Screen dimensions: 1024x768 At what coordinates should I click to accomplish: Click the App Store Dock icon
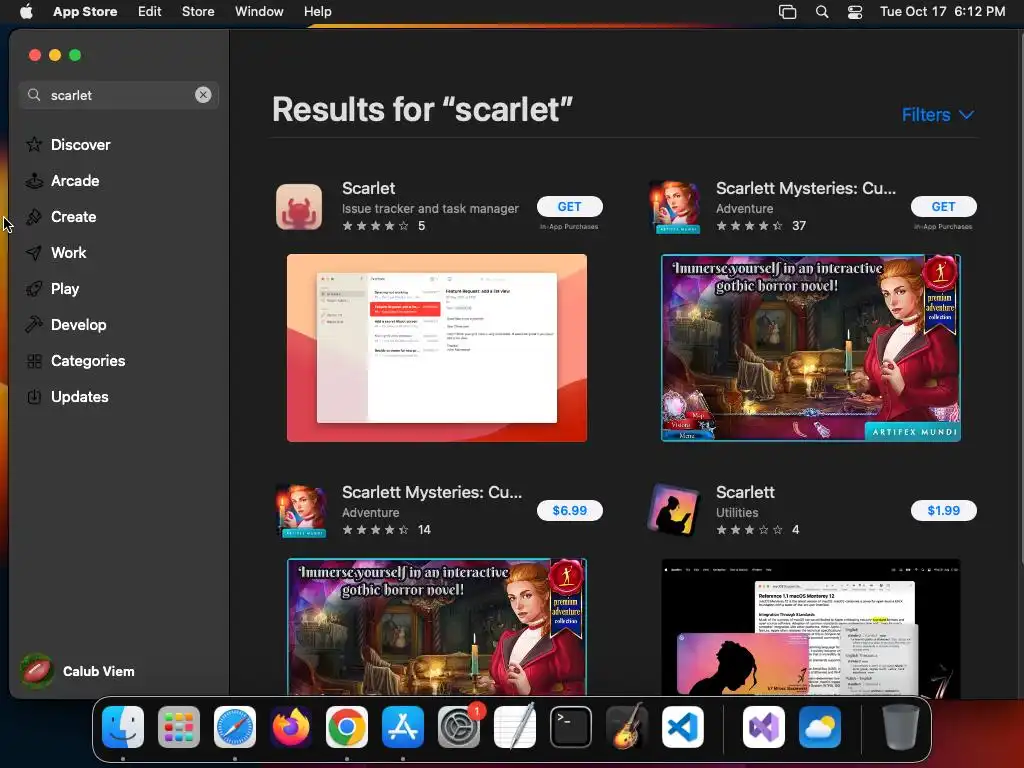pos(403,727)
